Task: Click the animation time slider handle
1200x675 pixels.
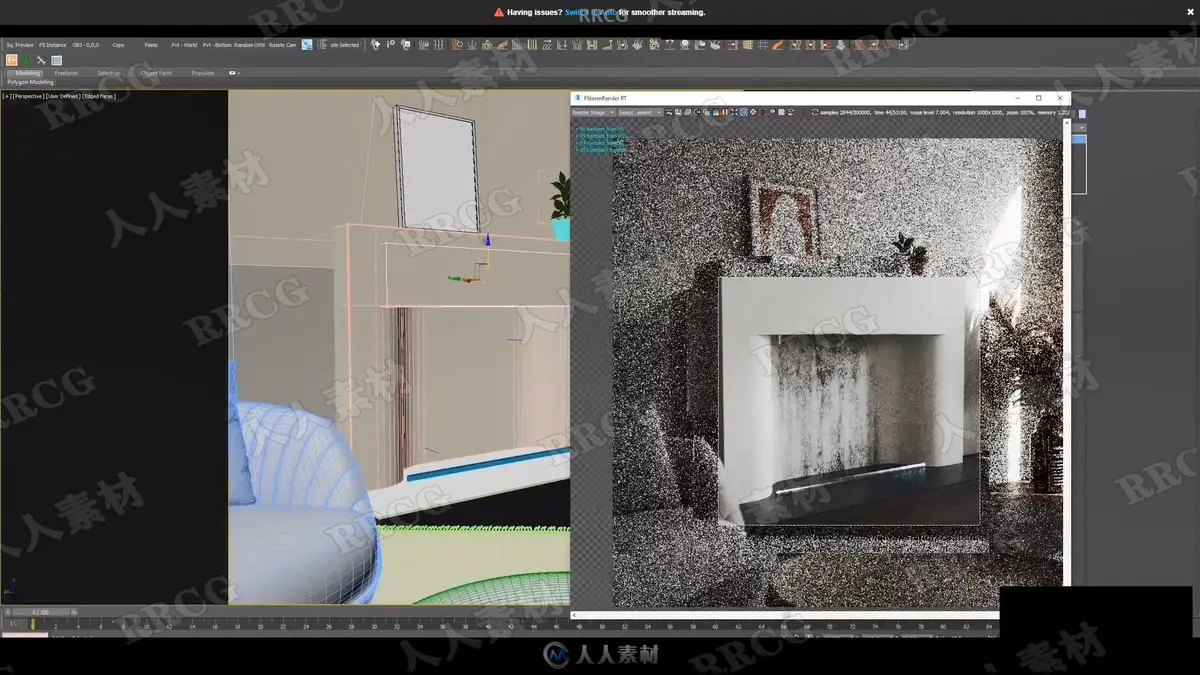Action: 42,612
